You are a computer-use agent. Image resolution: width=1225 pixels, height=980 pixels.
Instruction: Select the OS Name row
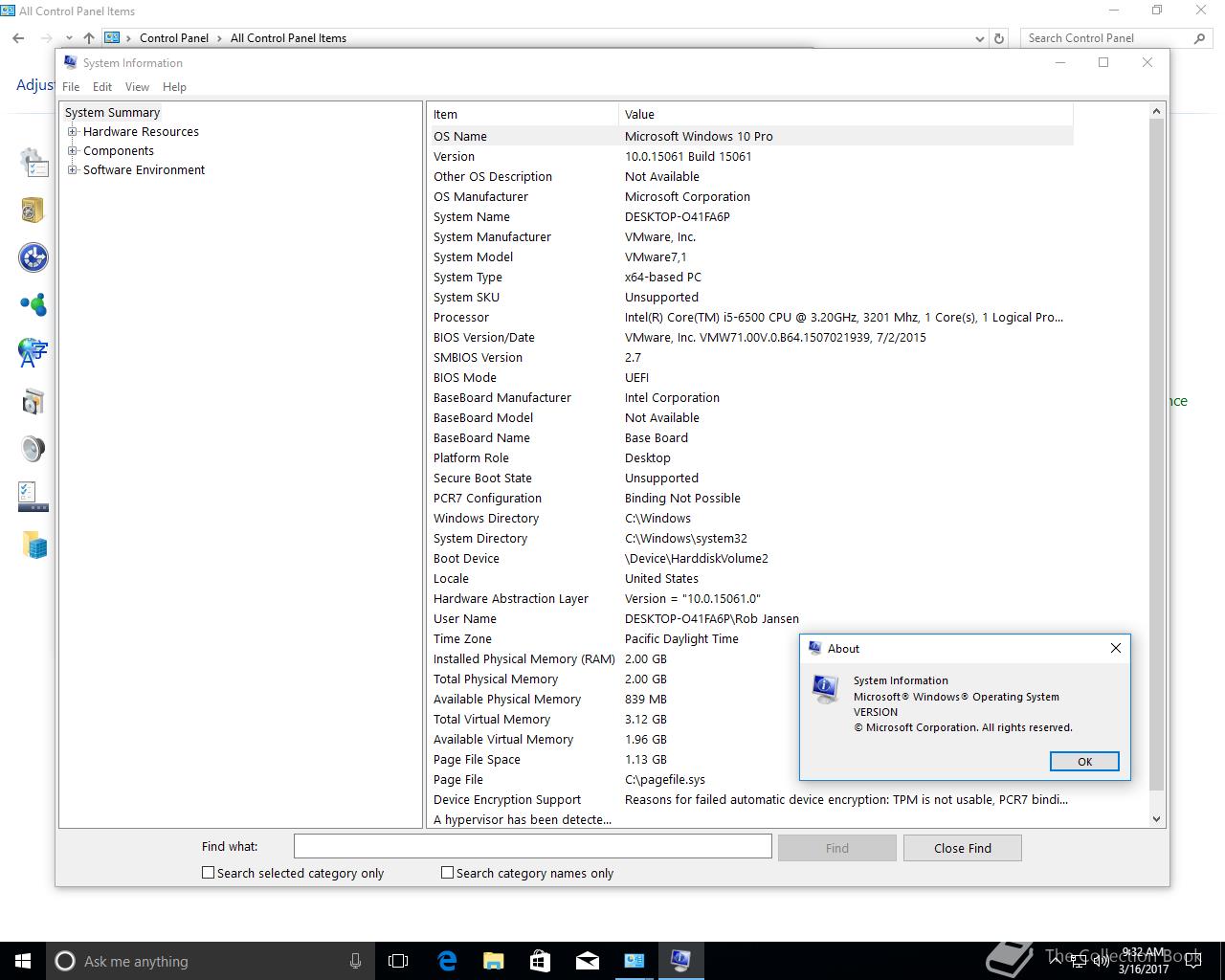(751, 136)
